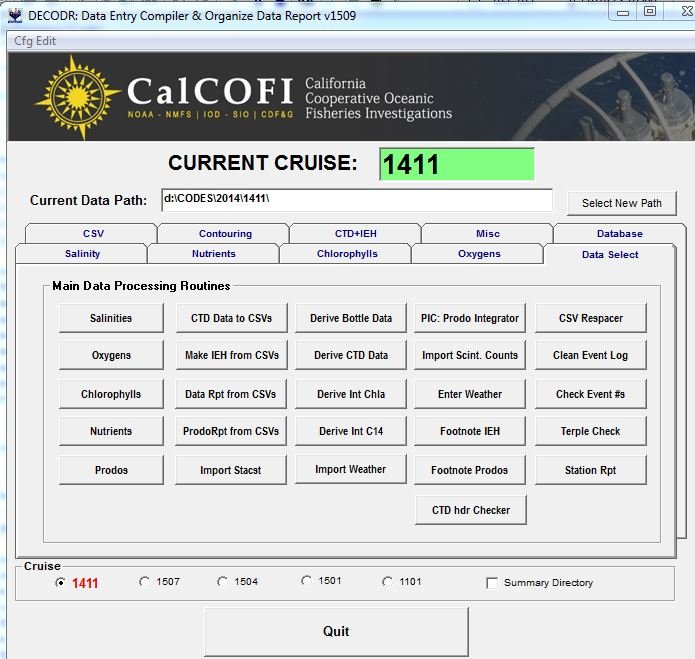Minimize the DECODR window
This screenshot has width=695, height=659.
623,12
